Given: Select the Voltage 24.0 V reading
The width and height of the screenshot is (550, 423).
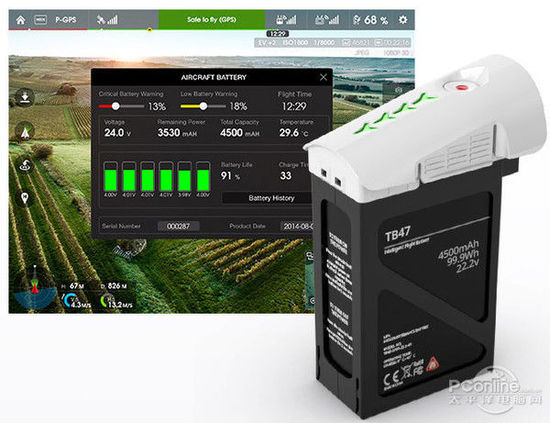Looking at the screenshot, I should pos(118,133).
